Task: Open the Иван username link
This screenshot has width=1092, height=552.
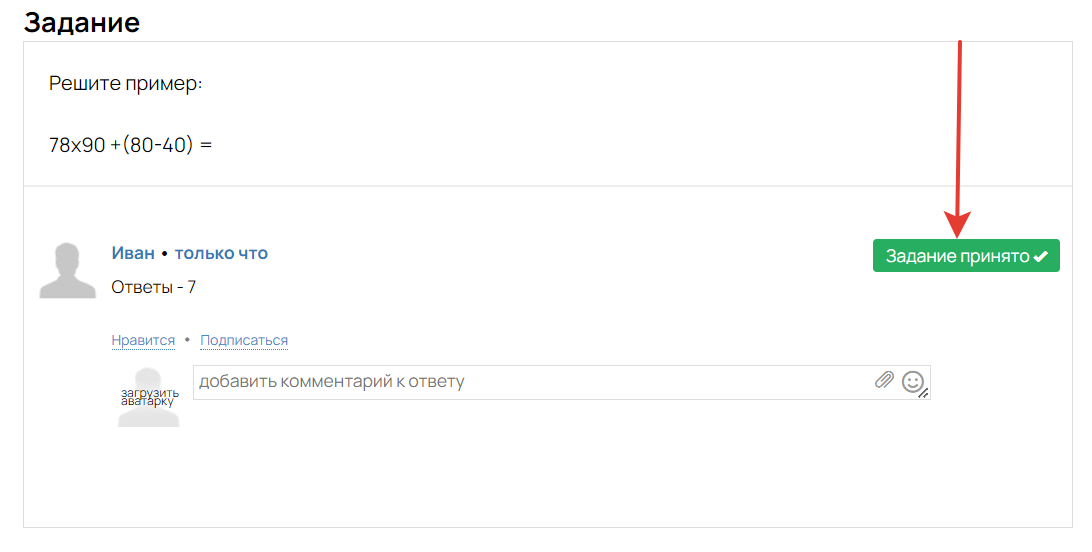Action: (133, 253)
